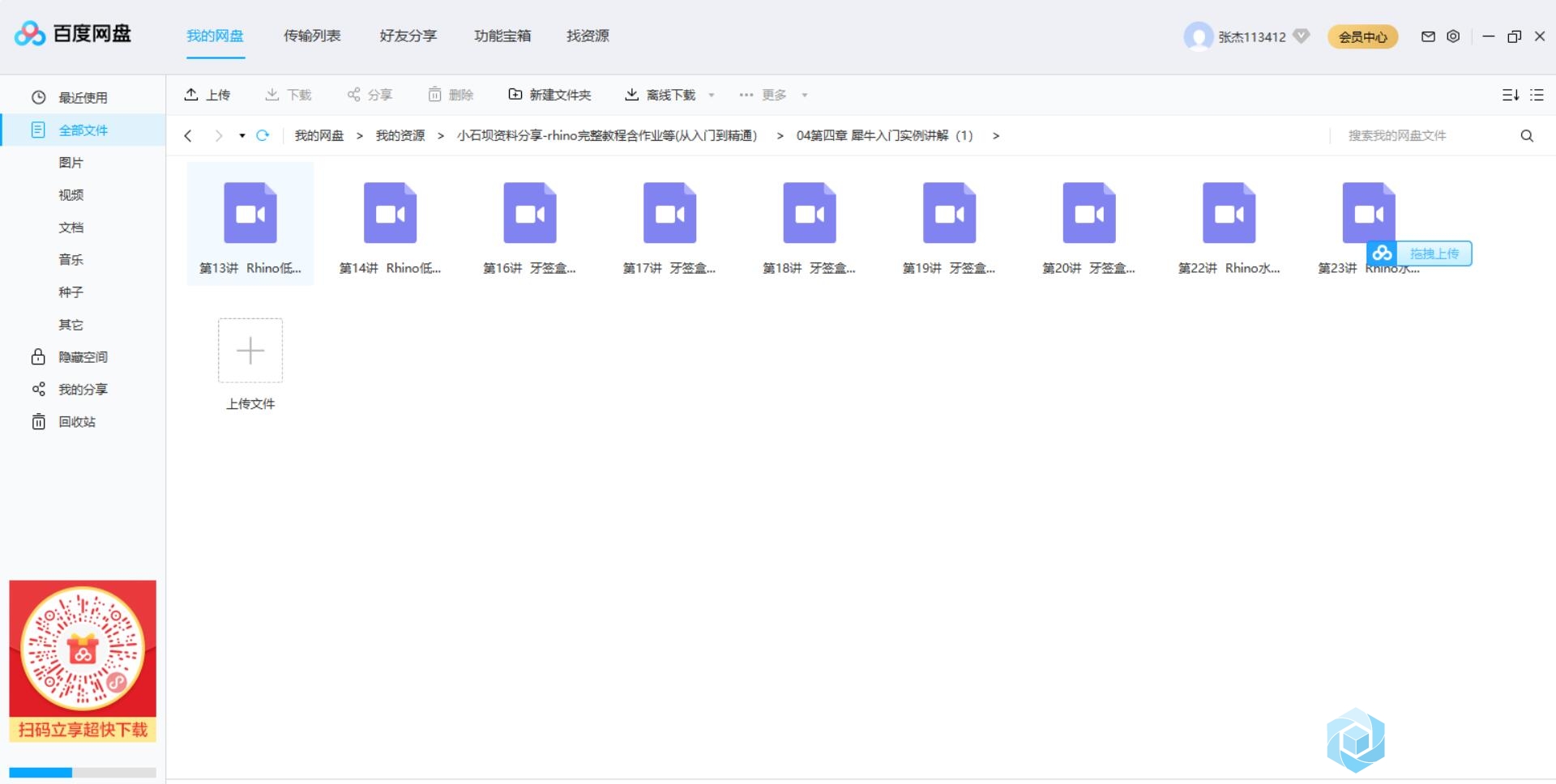Open the 我的网盘 tab
Screen dimensions: 1556x784
click(215, 36)
